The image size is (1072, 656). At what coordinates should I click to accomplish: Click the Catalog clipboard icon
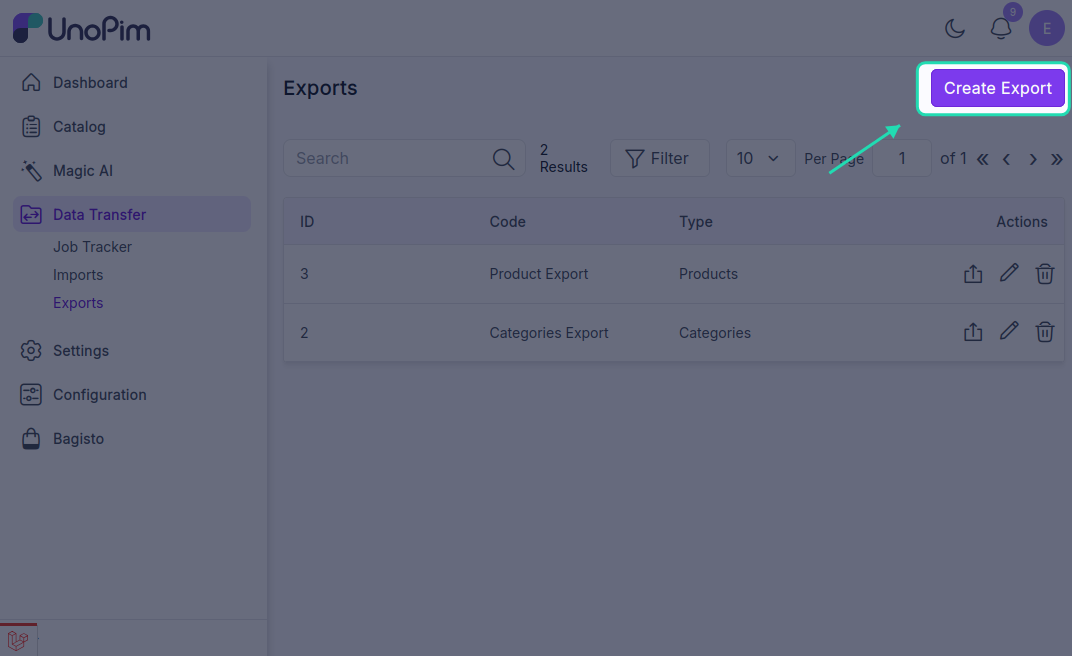click(x=31, y=126)
